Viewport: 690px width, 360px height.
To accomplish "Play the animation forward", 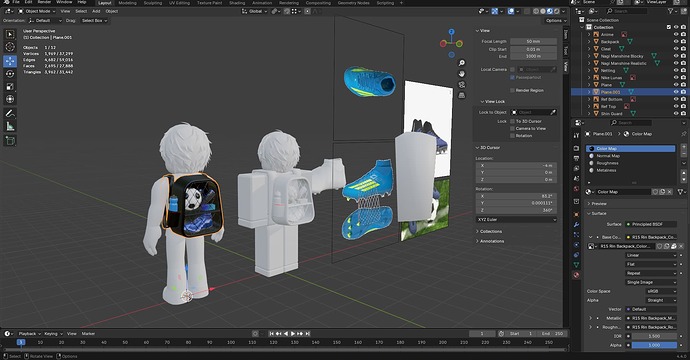I will [x=293, y=334].
